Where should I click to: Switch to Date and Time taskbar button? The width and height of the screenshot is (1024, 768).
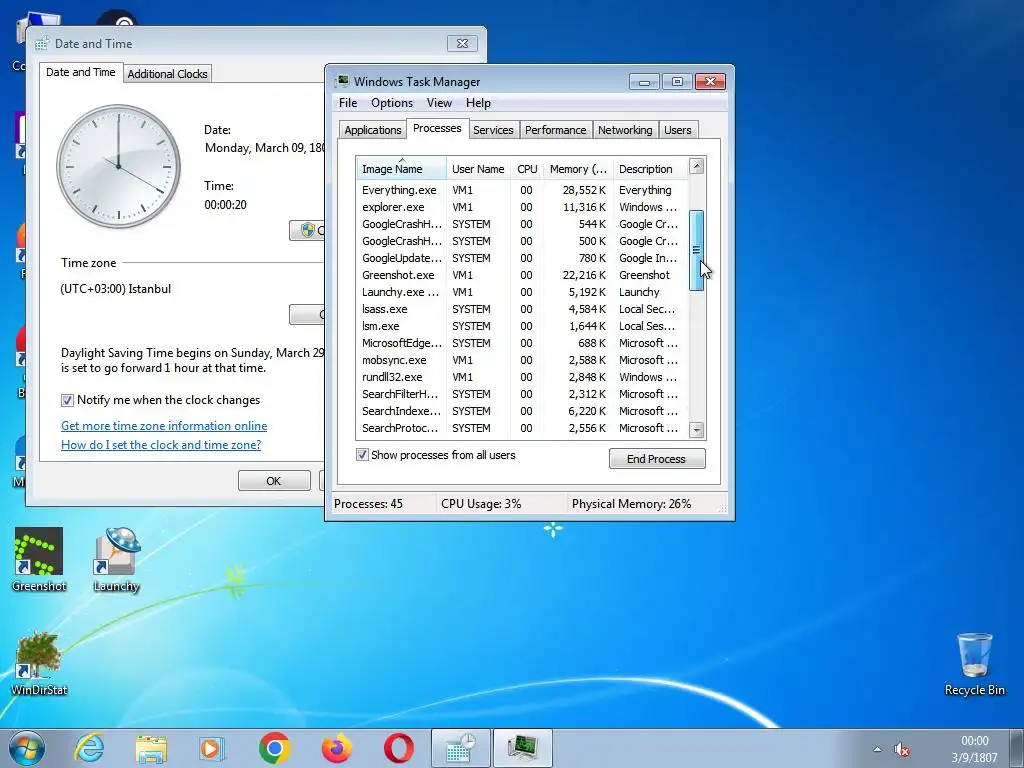(461, 748)
